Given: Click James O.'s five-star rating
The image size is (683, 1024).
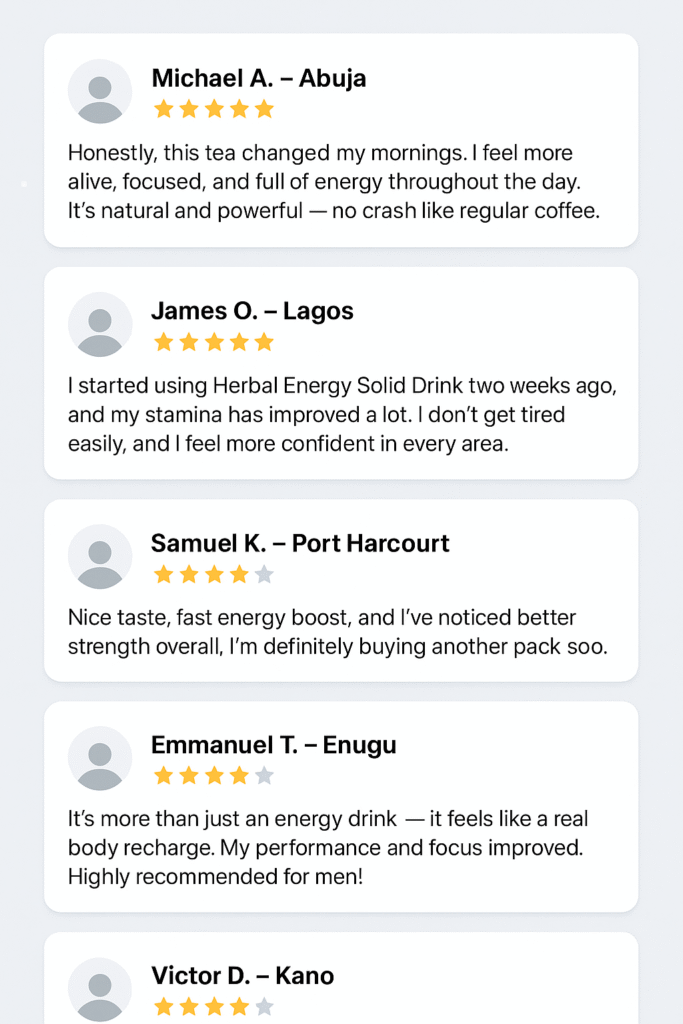Looking at the screenshot, I should click(213, 342).
